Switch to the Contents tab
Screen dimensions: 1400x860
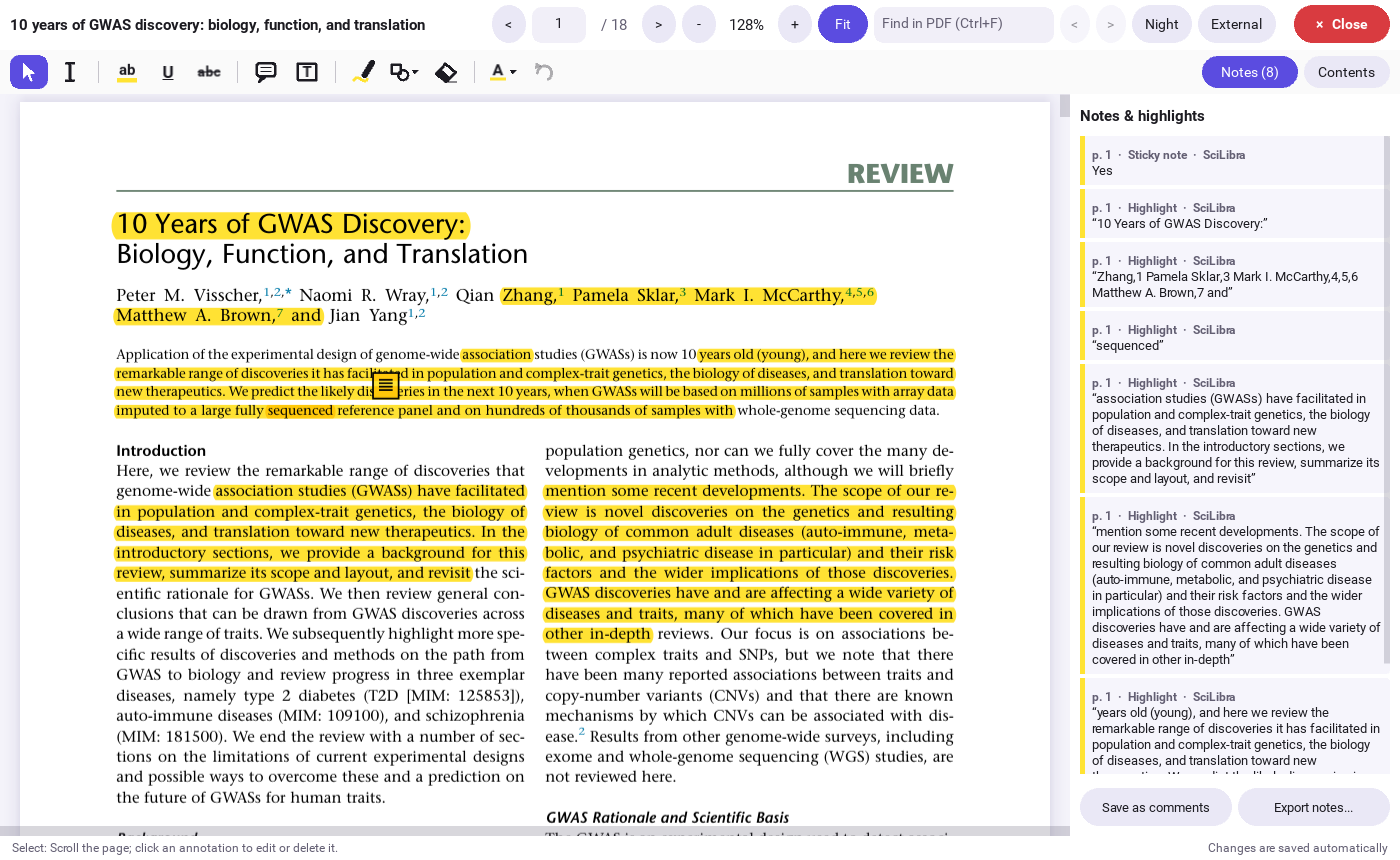[x=1347, y=72]
